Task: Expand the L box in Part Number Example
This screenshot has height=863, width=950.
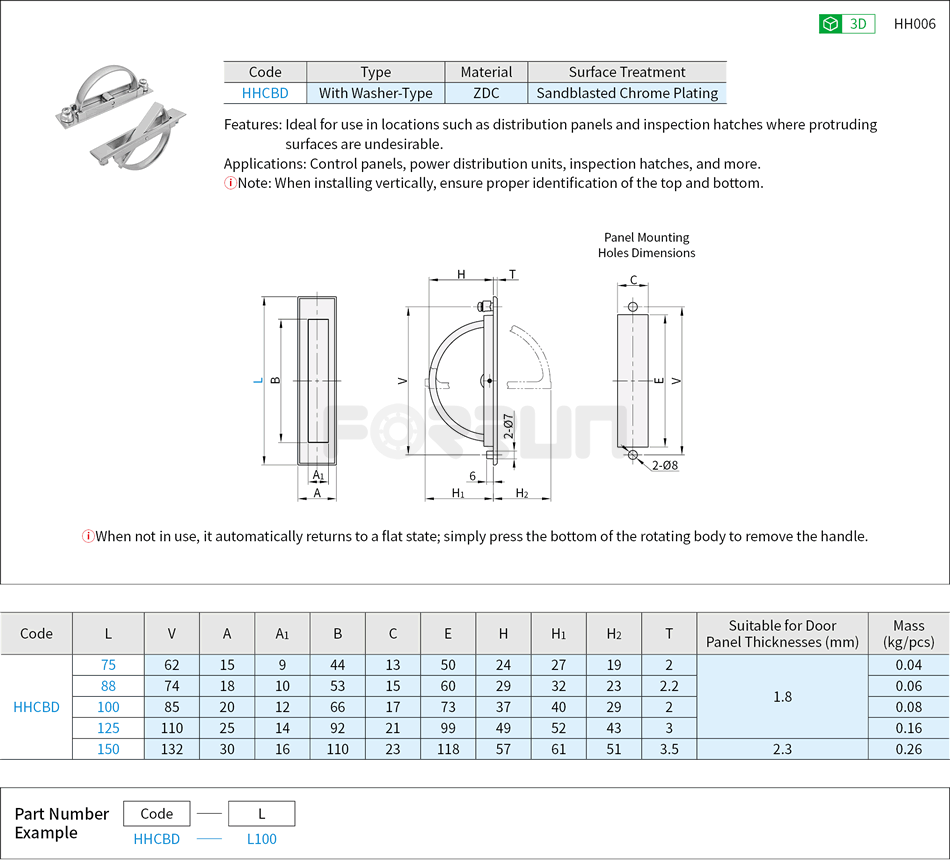Action: tap(261, 813)
